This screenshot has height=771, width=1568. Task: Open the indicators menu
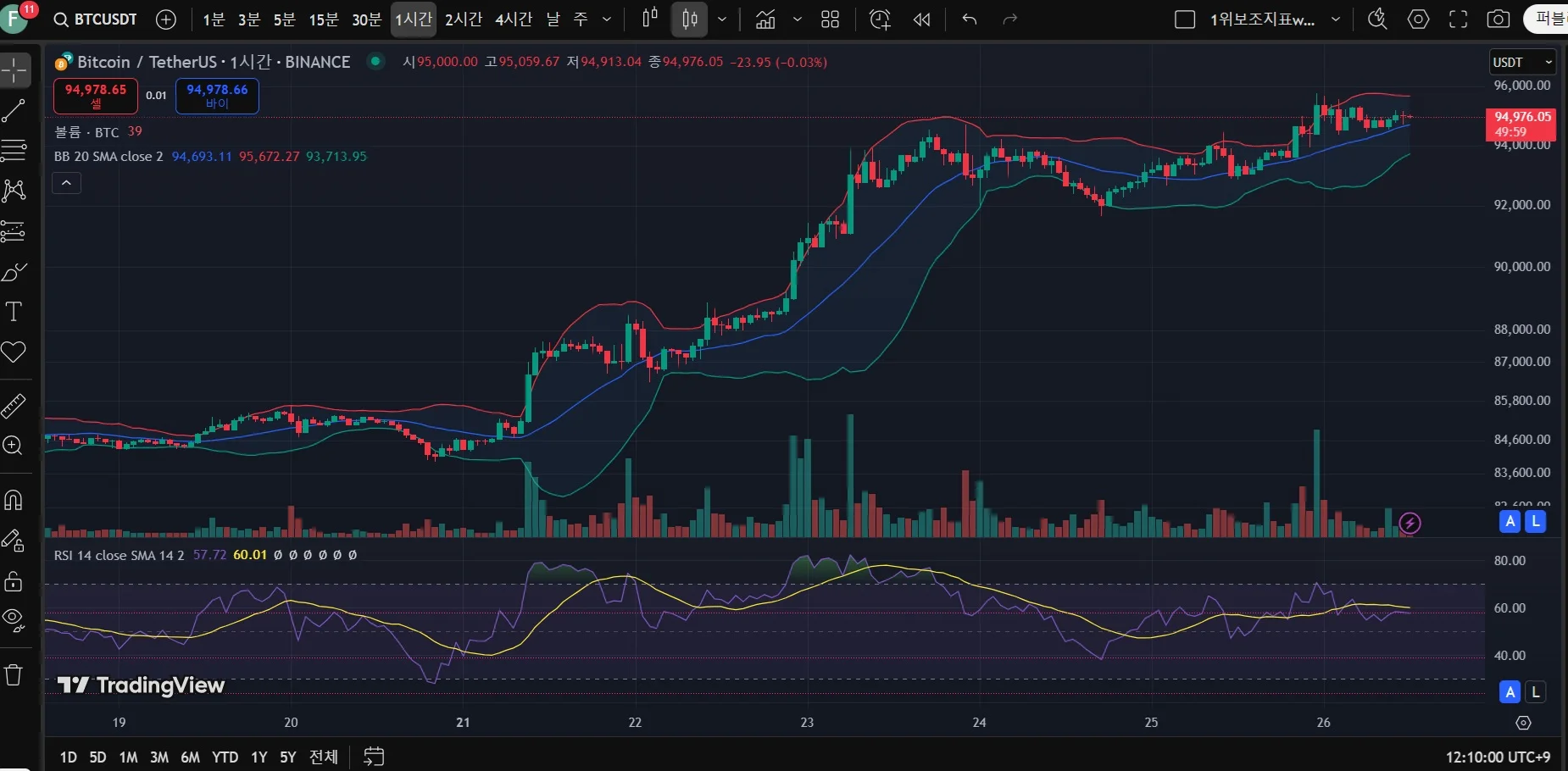click(x=765, y=19)
